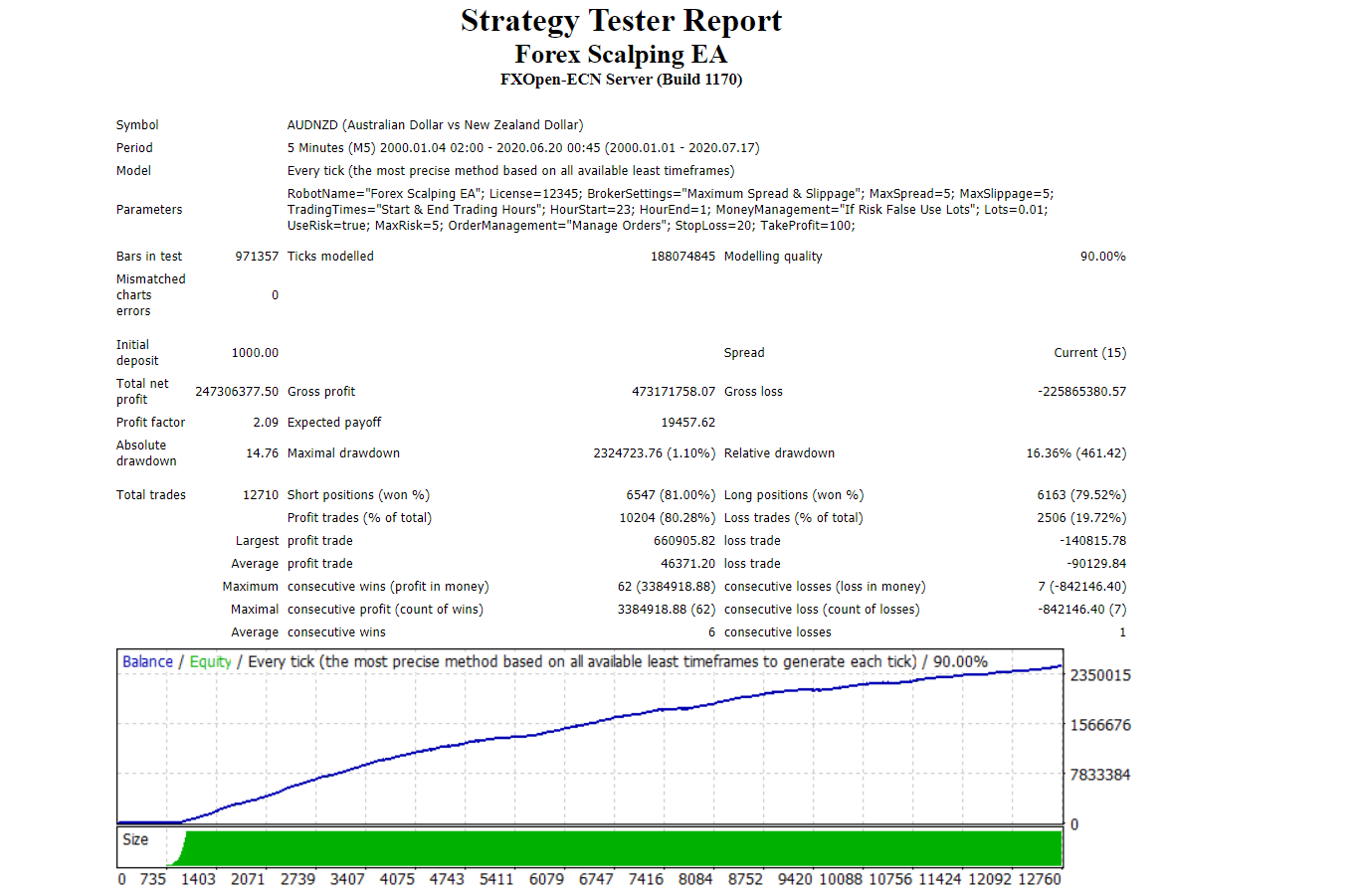Select the Strategy Tester Report heading
The height and width of the screenshot is (896, 1360).
point(621,21)
